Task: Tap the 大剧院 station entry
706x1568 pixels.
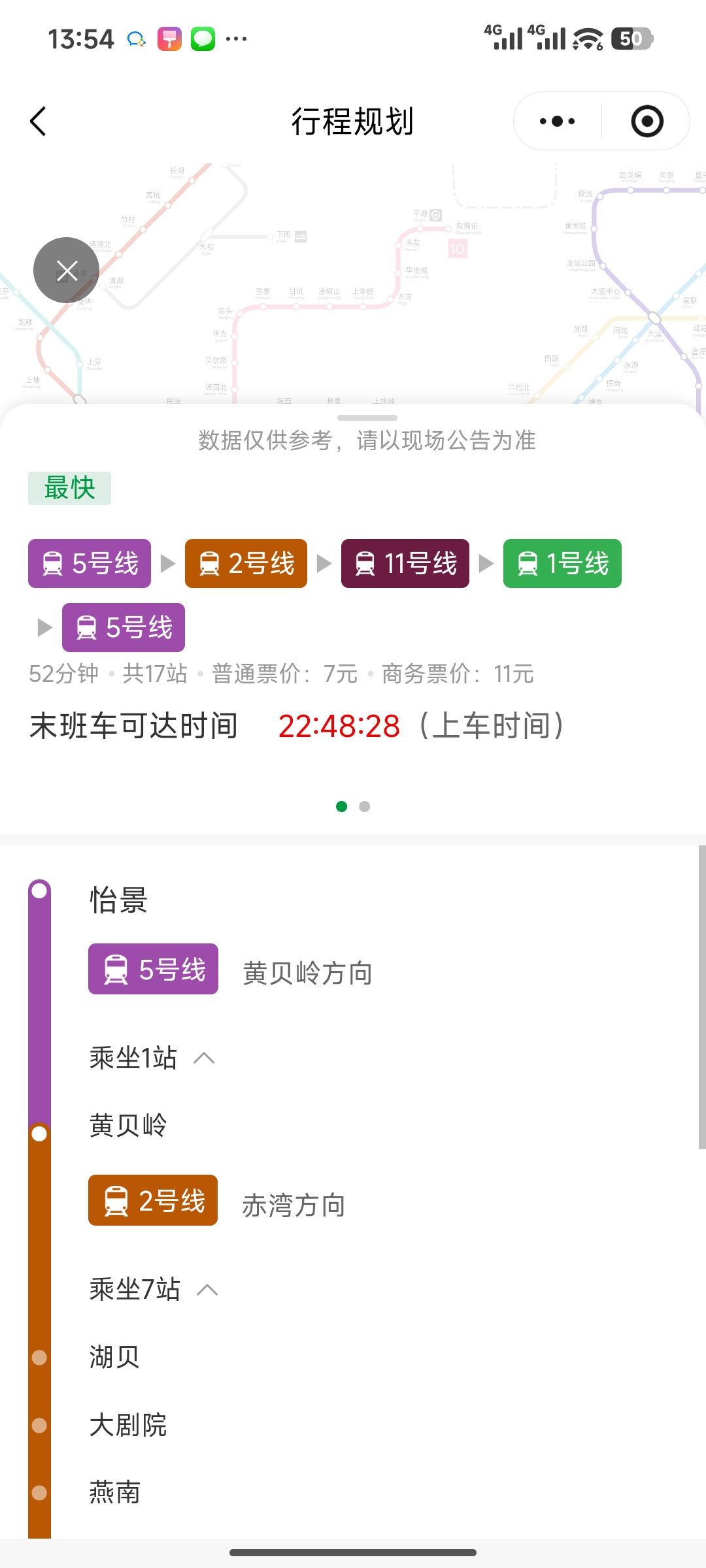Action: (x=128, y=1425)
